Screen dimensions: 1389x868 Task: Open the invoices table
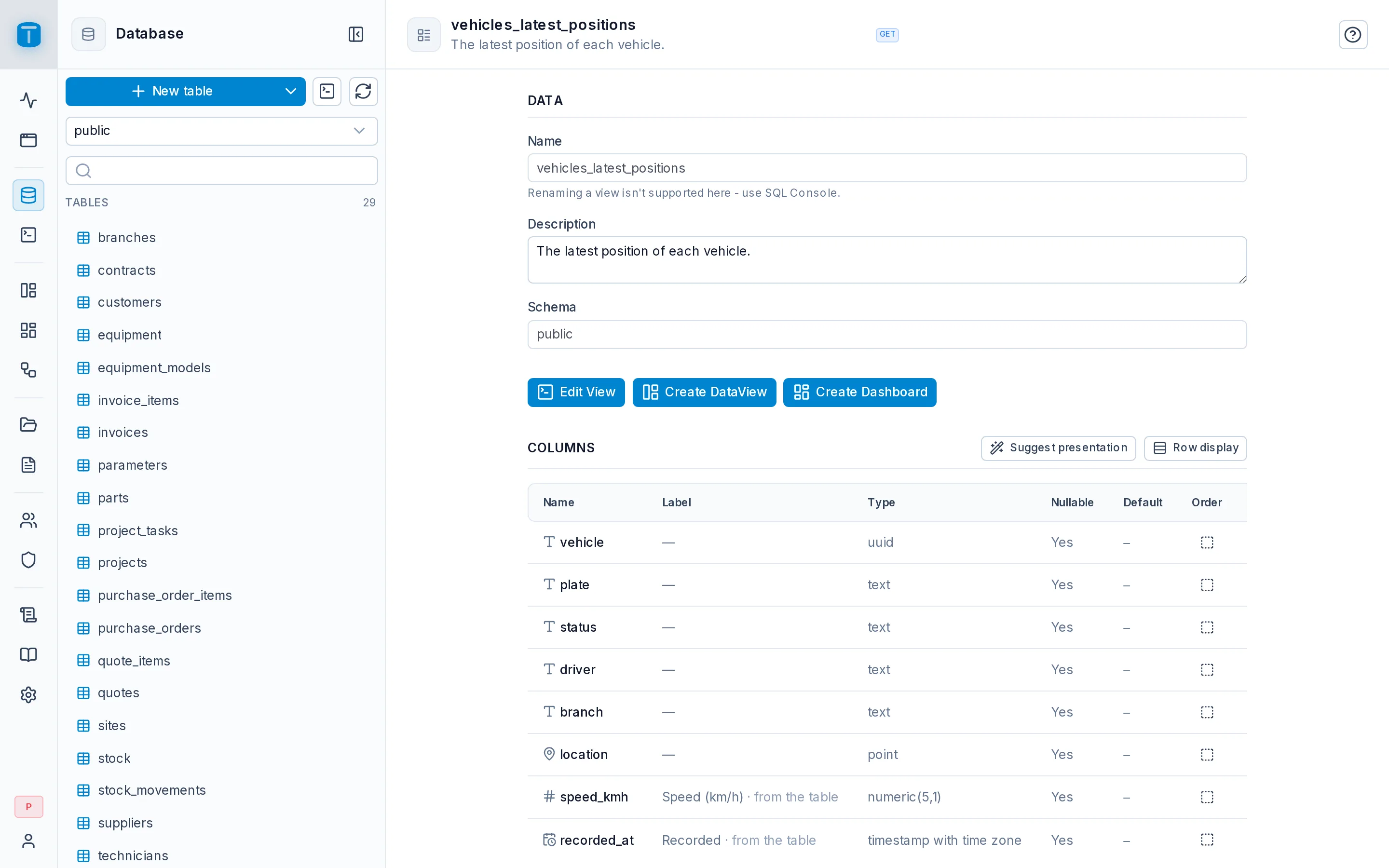[221, 433]
